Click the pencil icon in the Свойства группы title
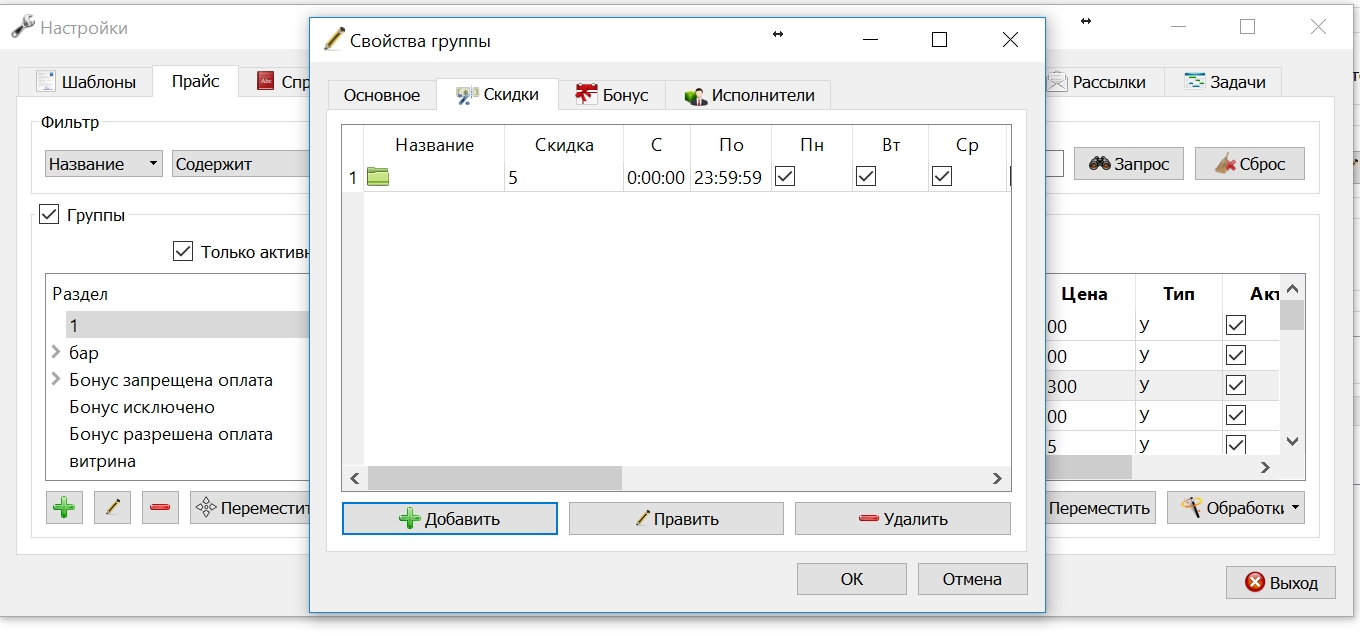Screen dimensions: 1360x636 [x=334, y=40]
